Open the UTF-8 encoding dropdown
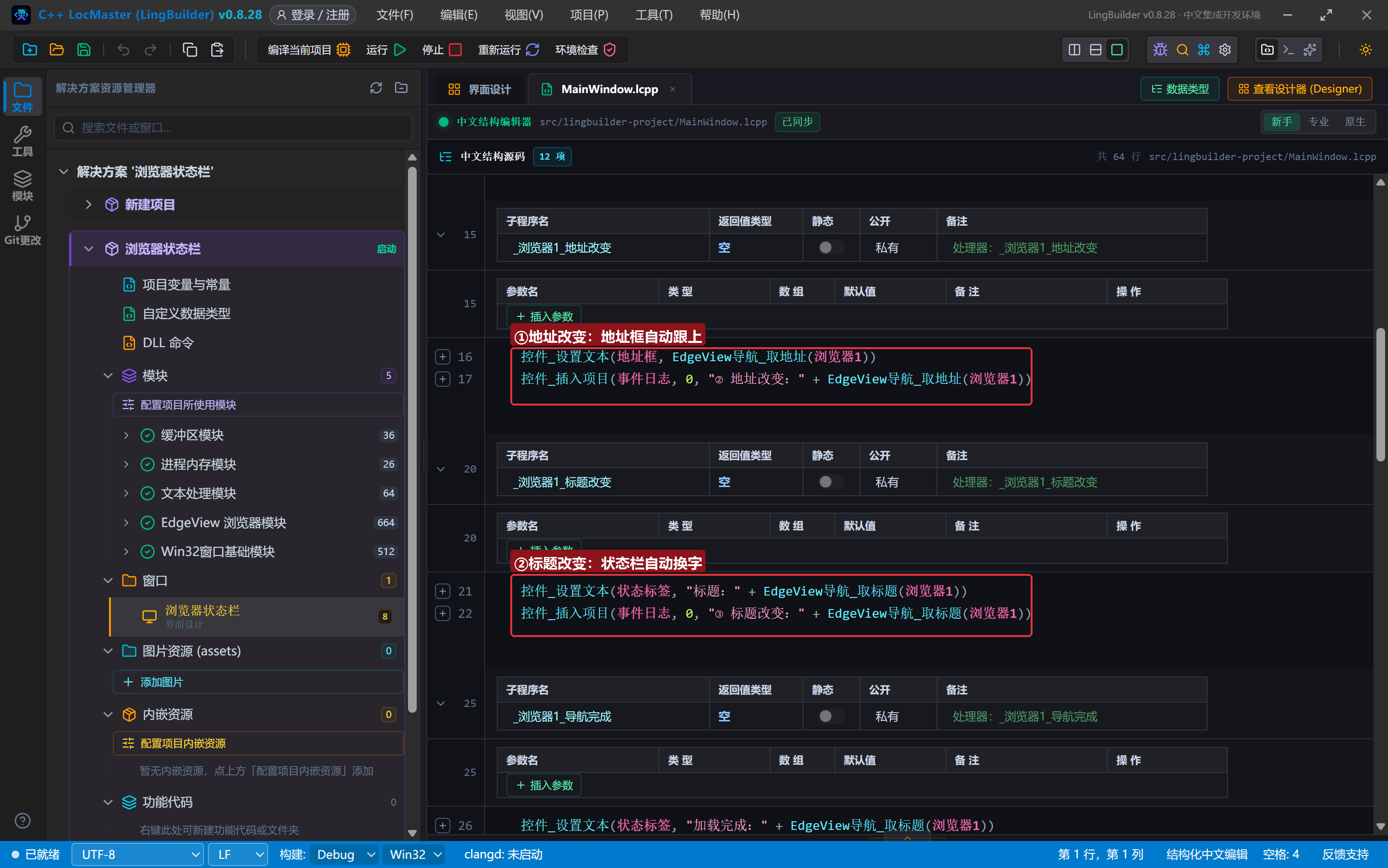 pos(138,854)
